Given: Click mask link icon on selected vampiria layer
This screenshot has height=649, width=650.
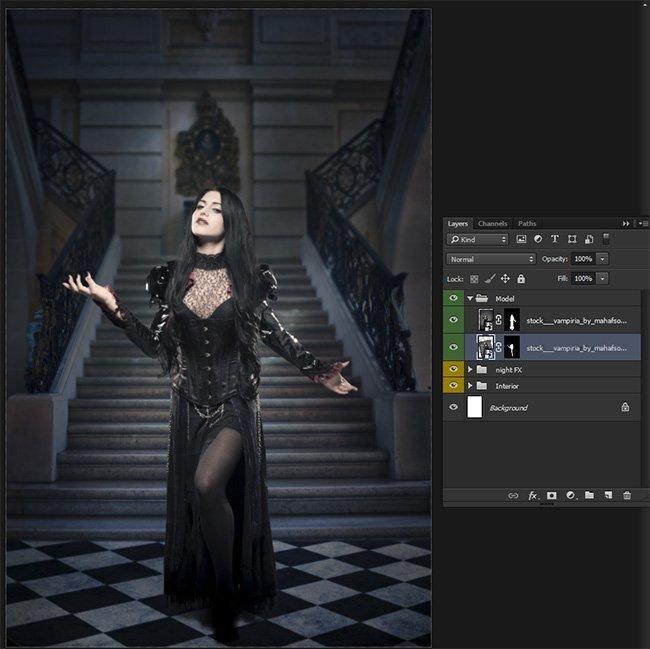Looking at the screenshot, I should click(x=499, y=347).
